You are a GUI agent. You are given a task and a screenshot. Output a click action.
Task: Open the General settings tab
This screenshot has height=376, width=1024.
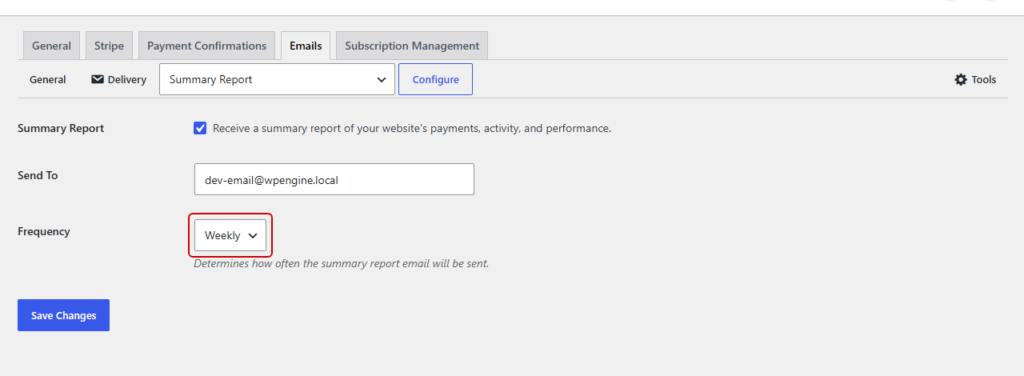click(52, 46)
